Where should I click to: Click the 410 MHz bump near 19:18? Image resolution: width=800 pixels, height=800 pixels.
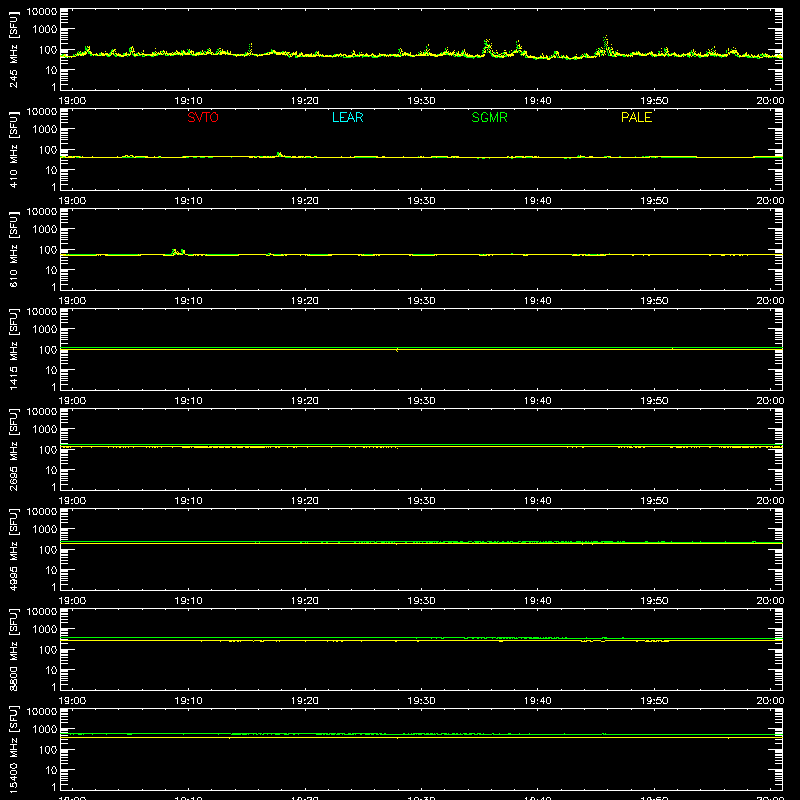tap(279, 154)
